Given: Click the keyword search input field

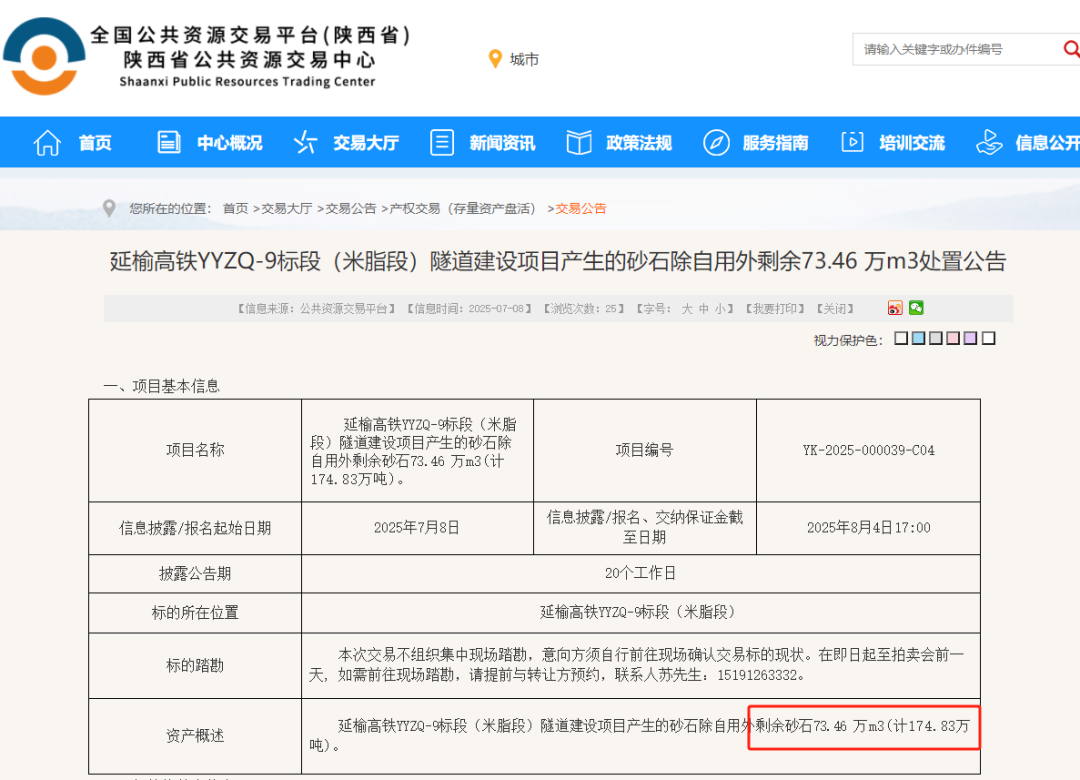Looking at the screenshot, I should (x=950, y=49).
